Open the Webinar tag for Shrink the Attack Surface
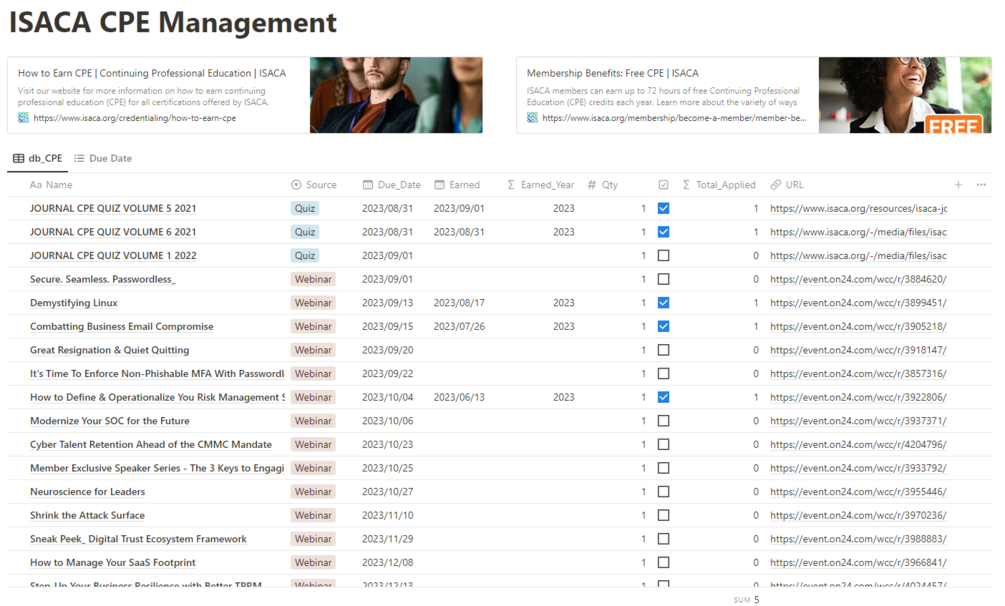Screen dimensions: 1005x606 (313, 515)
